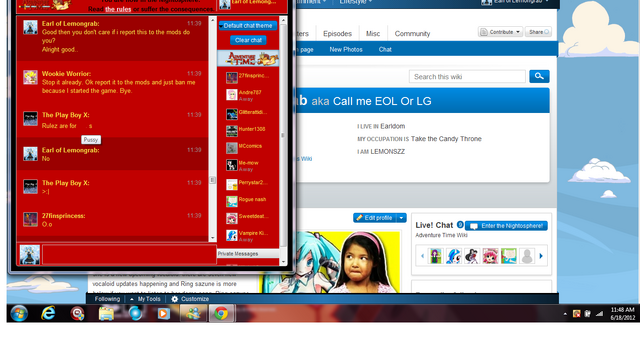Open the Community navigation tab
Image resolution: width=640 pixels, height=360 pixels.
pos(412,33)
